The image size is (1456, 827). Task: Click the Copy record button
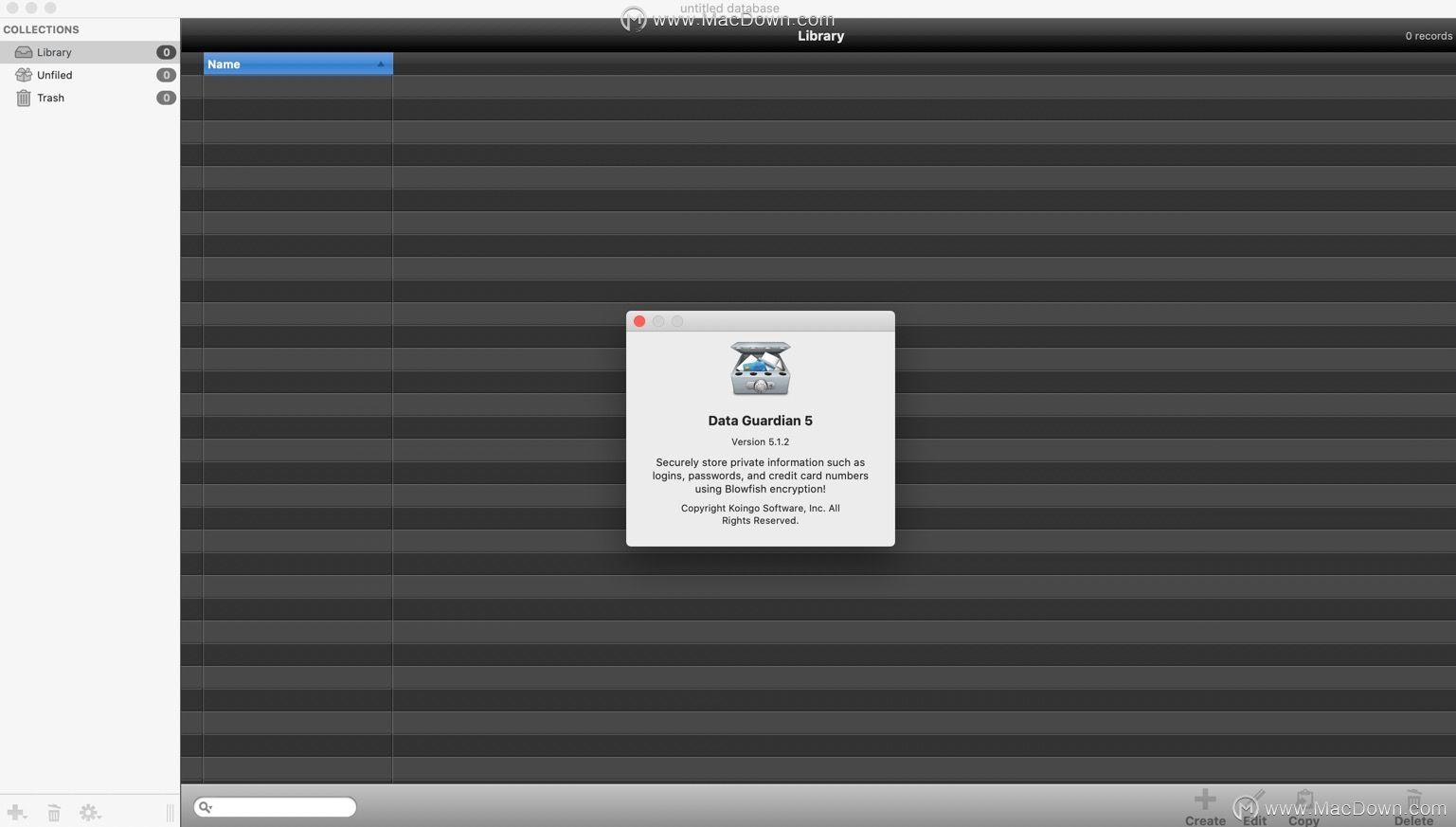tap(1304, 807)
